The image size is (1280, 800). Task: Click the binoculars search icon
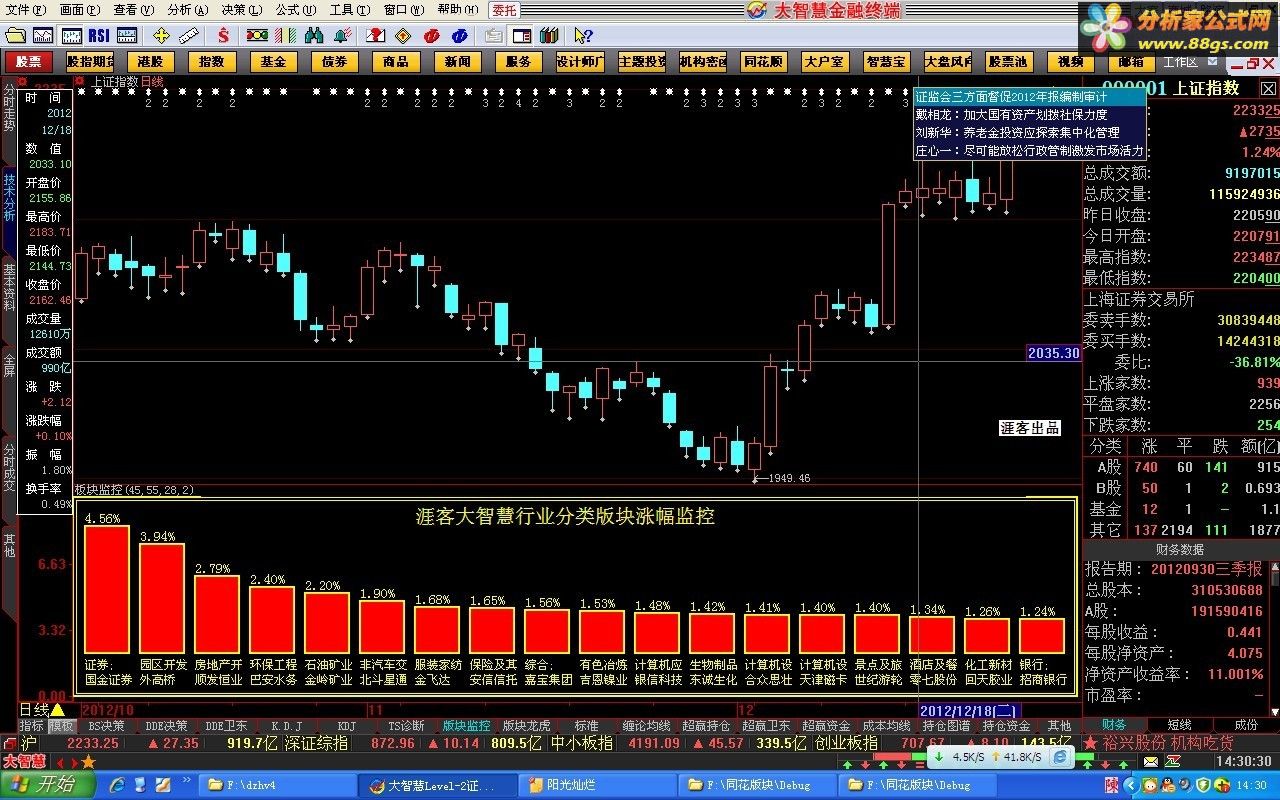point(314,35)
